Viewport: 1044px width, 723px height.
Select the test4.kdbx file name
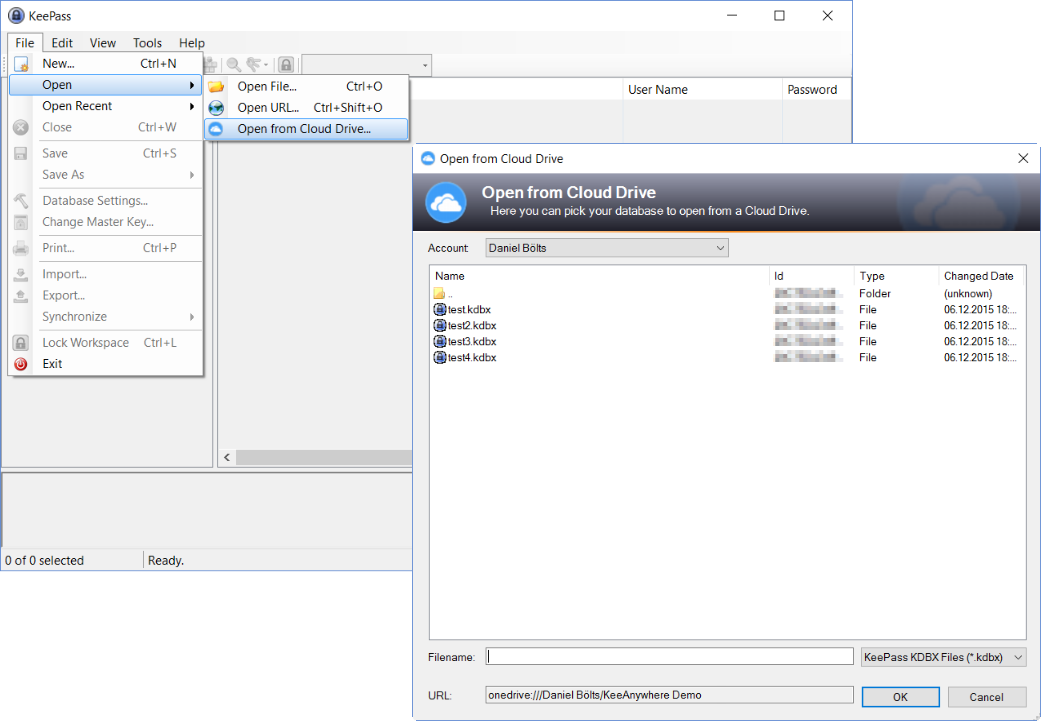472,358
